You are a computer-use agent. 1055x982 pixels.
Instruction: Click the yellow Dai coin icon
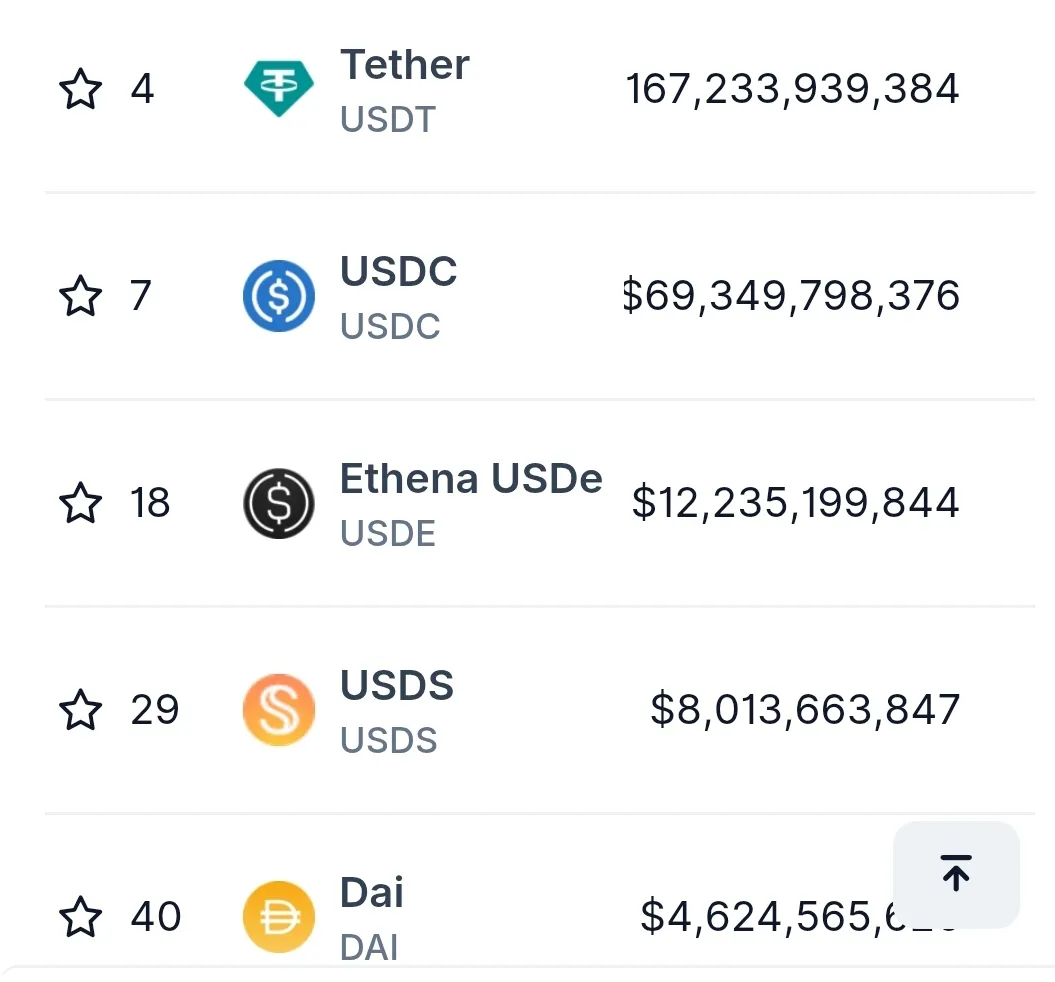279,916
